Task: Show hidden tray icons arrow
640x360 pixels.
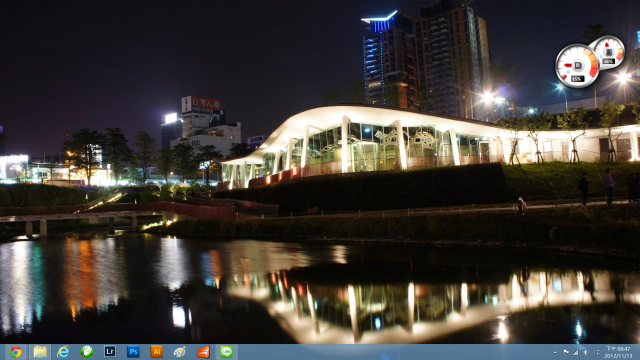Action: [x=555, y=352]
